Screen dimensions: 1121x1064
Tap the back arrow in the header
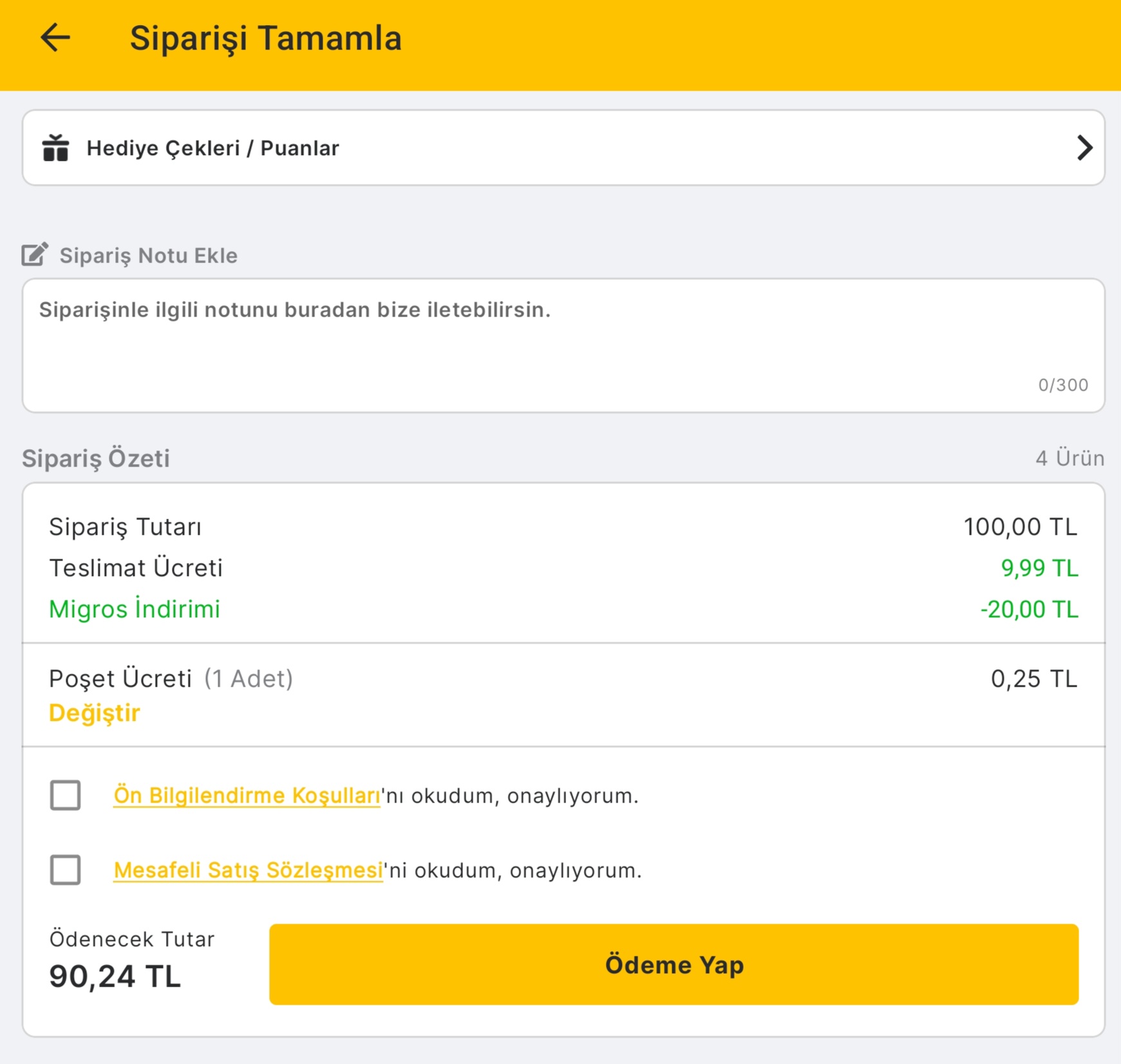coord(55,37)
